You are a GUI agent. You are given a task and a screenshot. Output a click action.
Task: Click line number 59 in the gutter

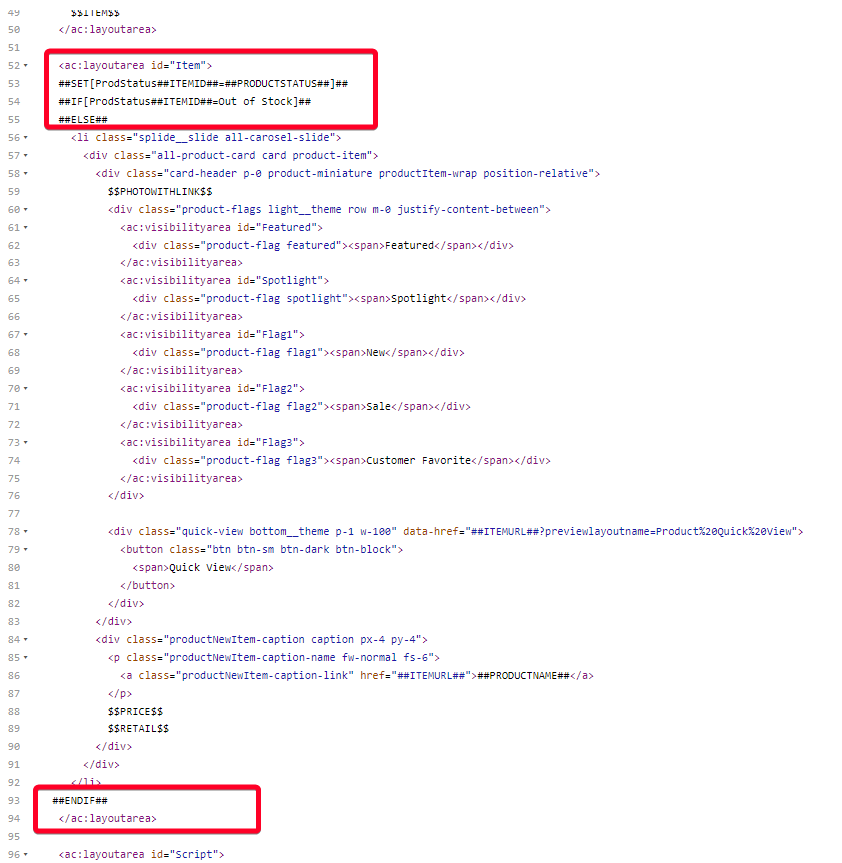(14, 192)
